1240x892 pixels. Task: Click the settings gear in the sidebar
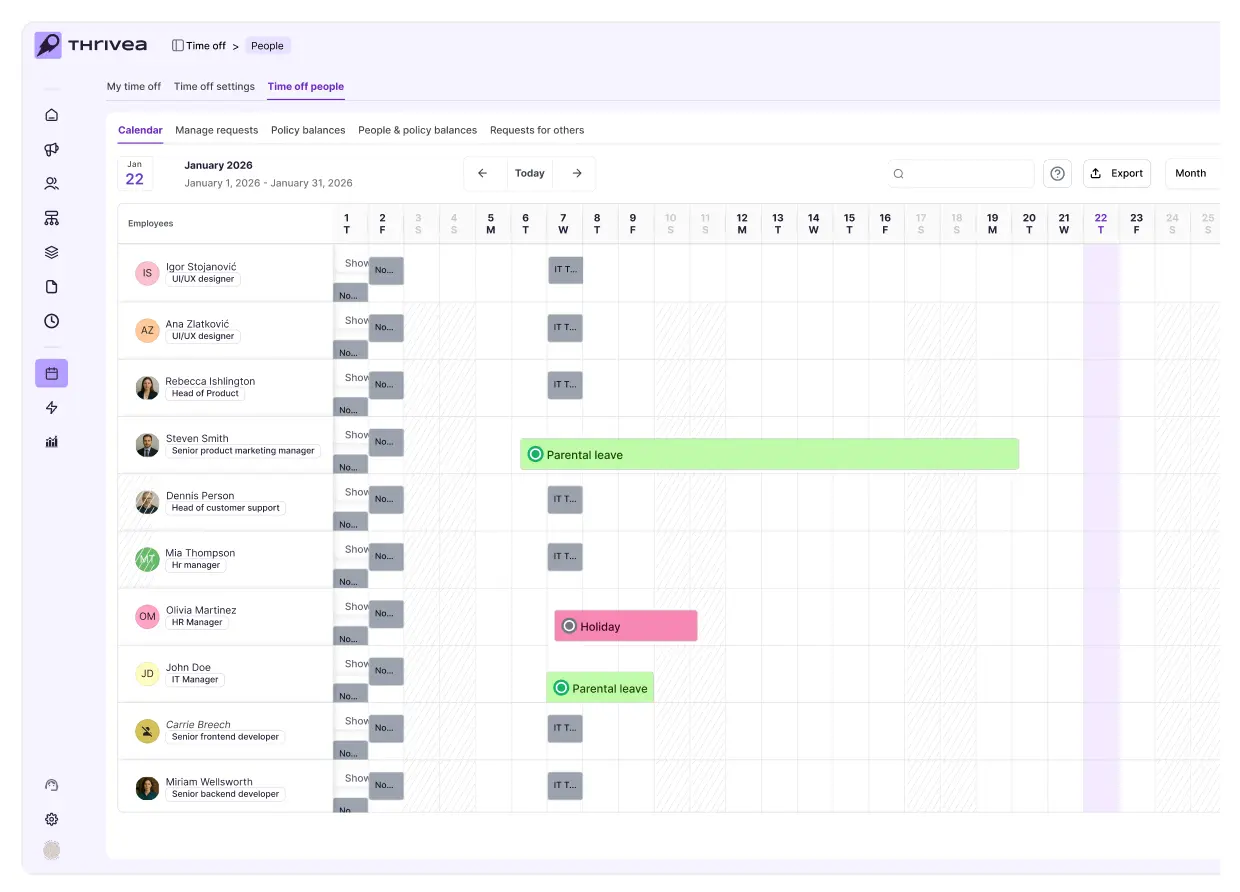[52, 819]
